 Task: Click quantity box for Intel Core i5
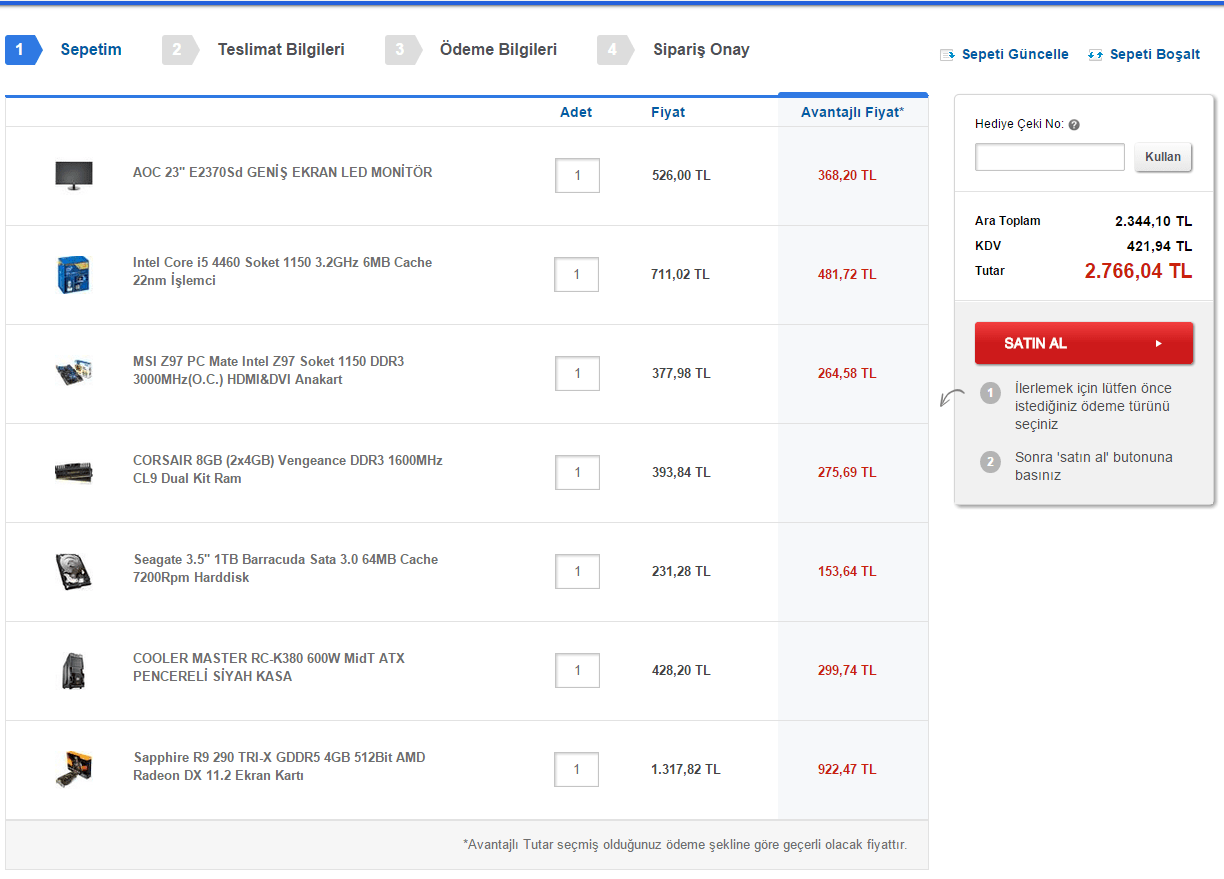pyautogui.click(x=577, y=274)
